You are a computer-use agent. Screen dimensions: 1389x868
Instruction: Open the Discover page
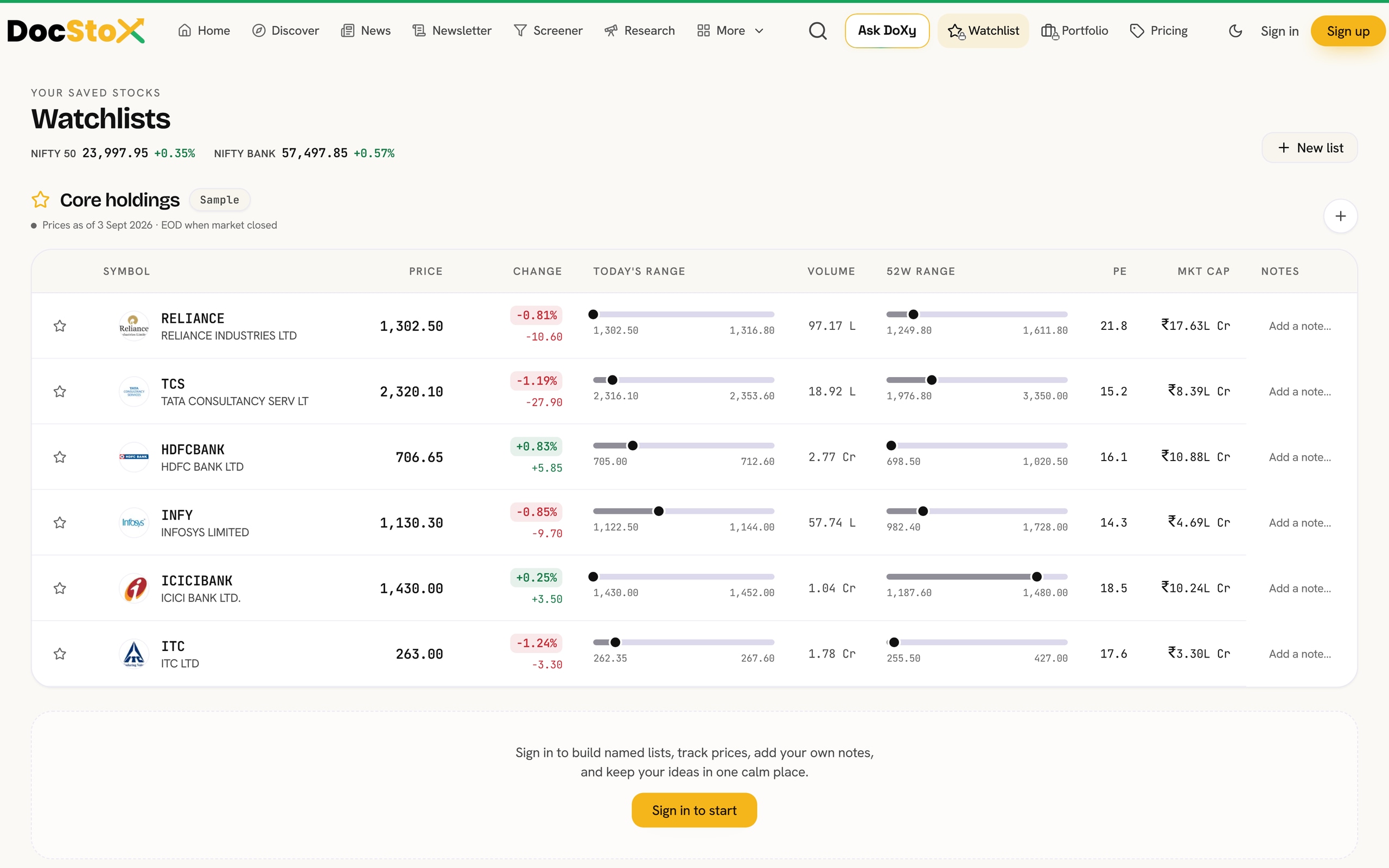(285, 31)
